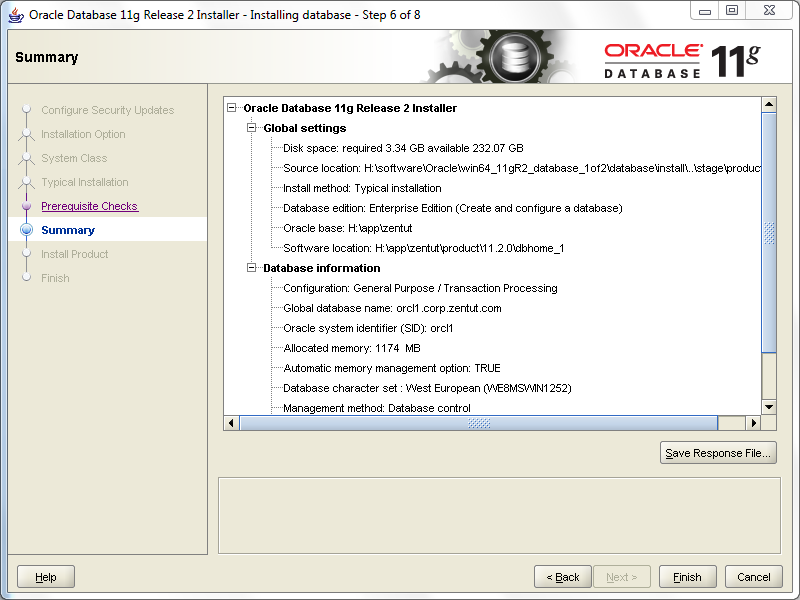
Task: Select the Global settings label
Action: click(x=305, y=128)
